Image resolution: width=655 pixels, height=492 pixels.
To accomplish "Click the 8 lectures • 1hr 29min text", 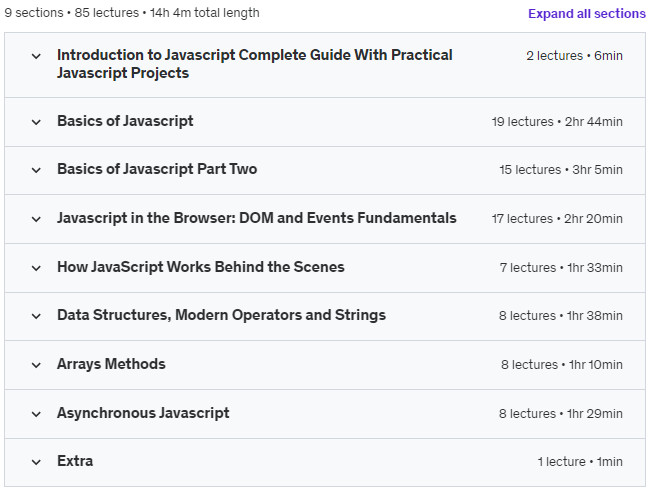I will pyautogui.click(x=561, y=413).
